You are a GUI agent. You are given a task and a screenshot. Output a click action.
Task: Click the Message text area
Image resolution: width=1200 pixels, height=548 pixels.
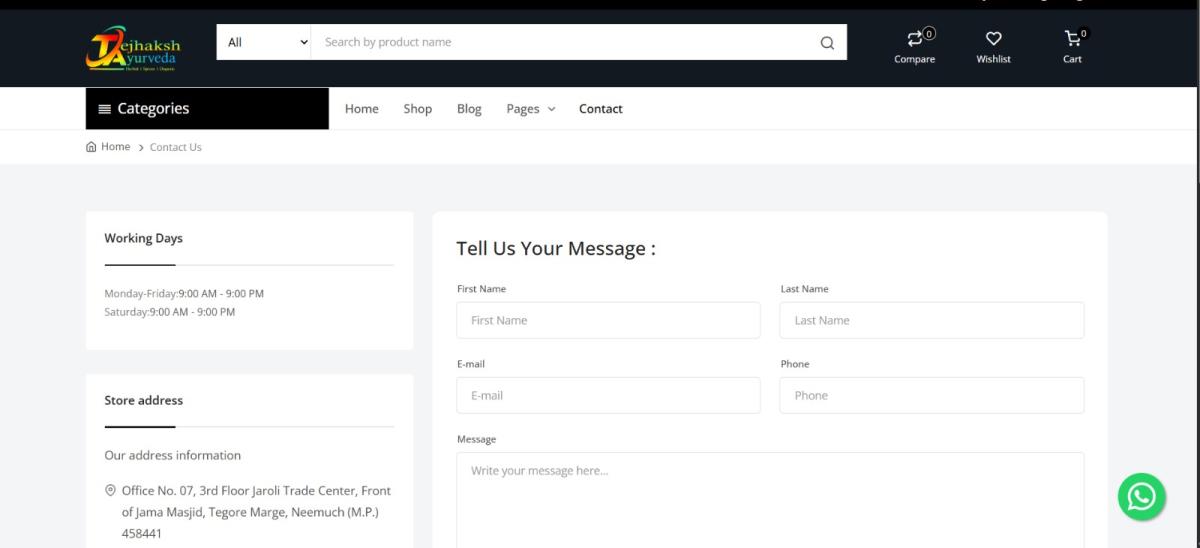(770, 500)
